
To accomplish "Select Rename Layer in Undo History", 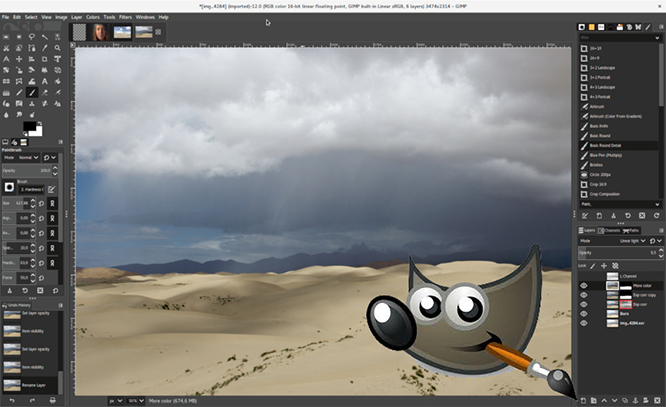I will click(x=30, y=385).
